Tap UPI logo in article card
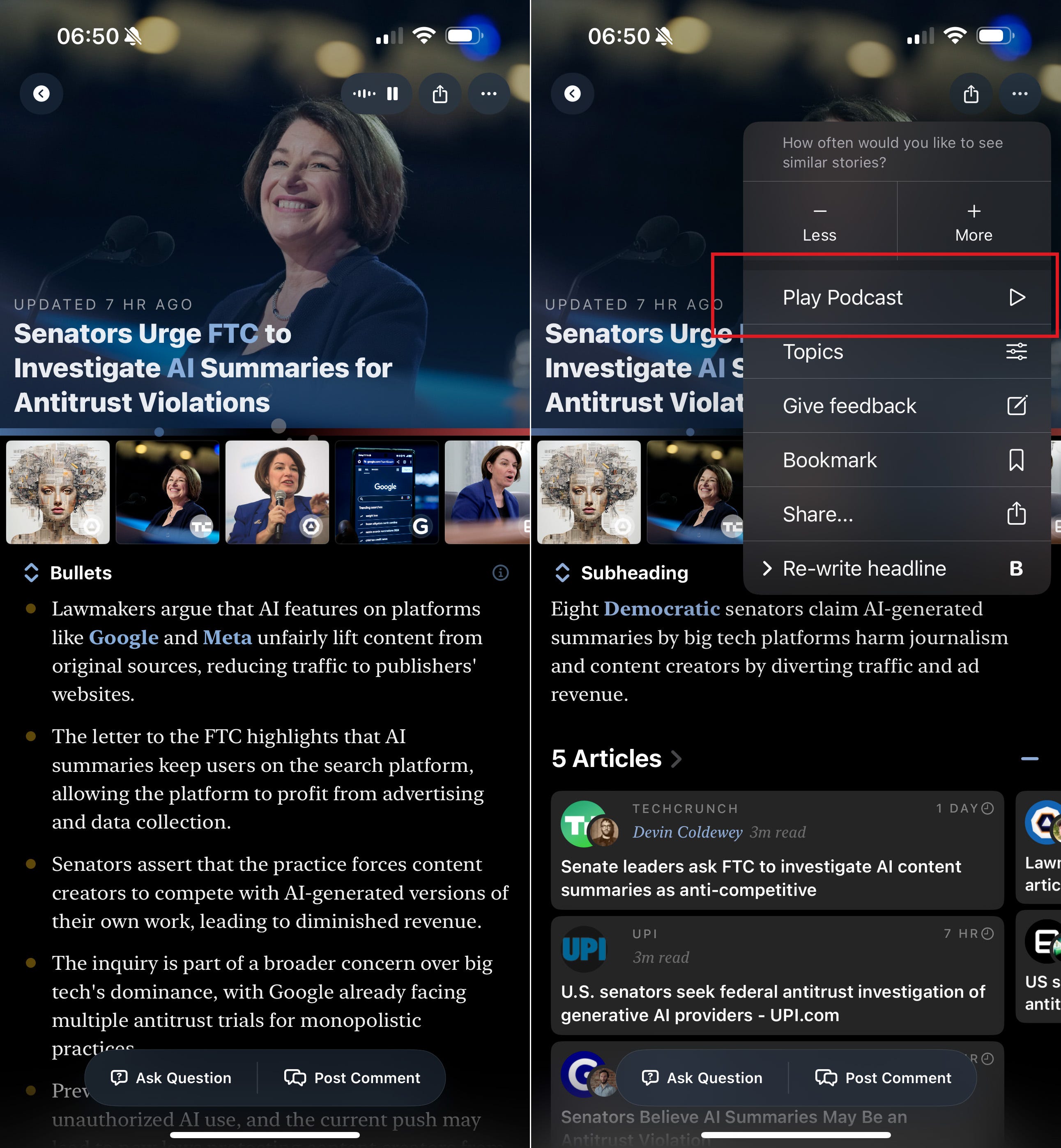1061x1148 pixels. [584, 949]
